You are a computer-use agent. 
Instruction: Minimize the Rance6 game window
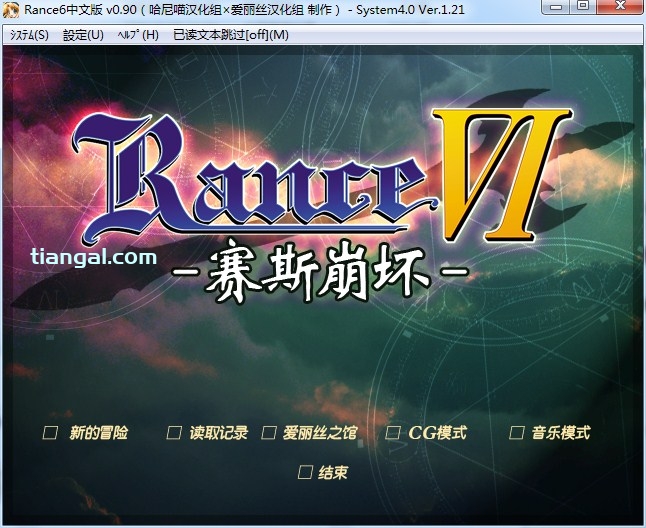(557, 7)
